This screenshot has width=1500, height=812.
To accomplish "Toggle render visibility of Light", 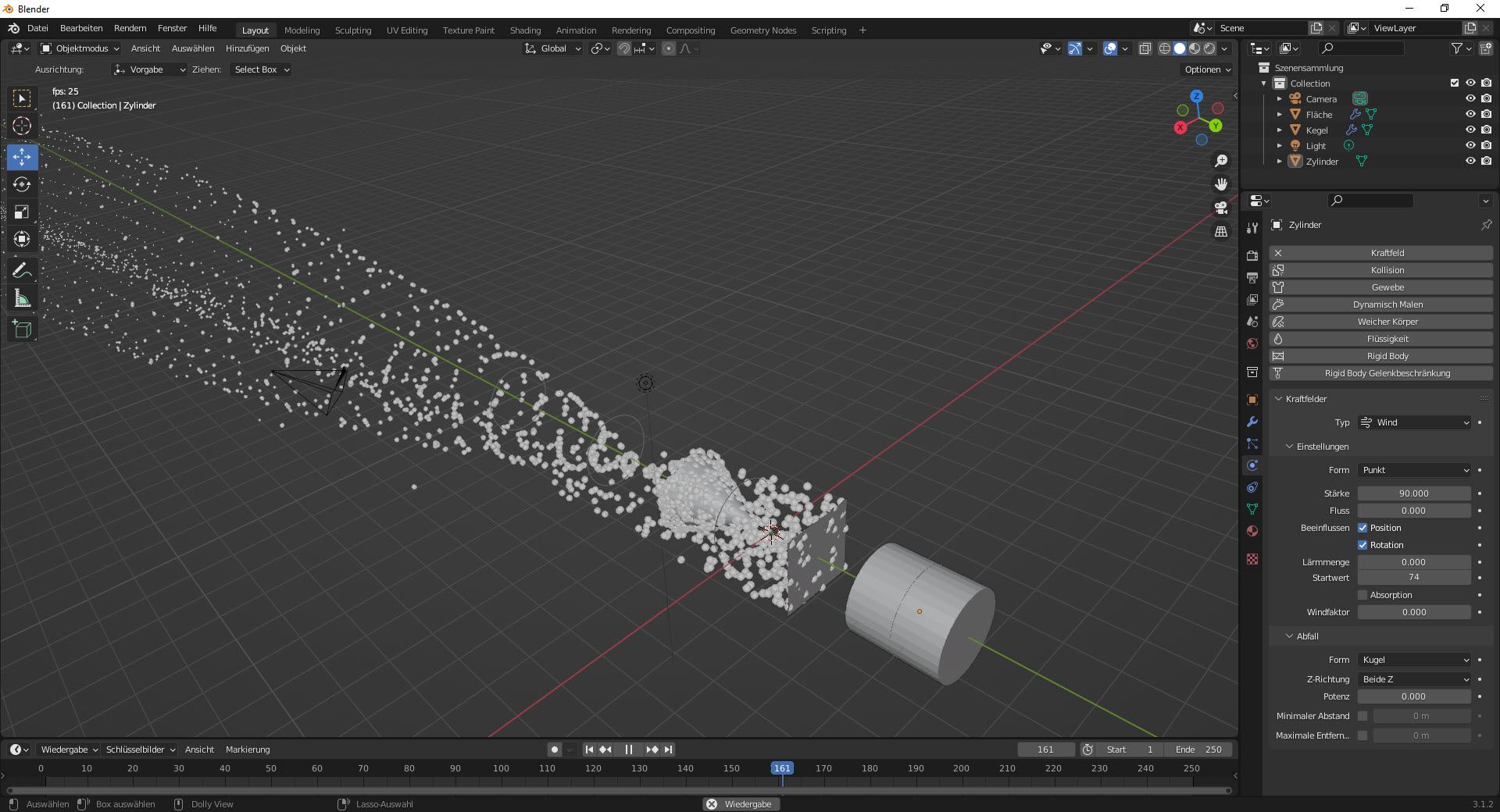I will coord(1486,145).
